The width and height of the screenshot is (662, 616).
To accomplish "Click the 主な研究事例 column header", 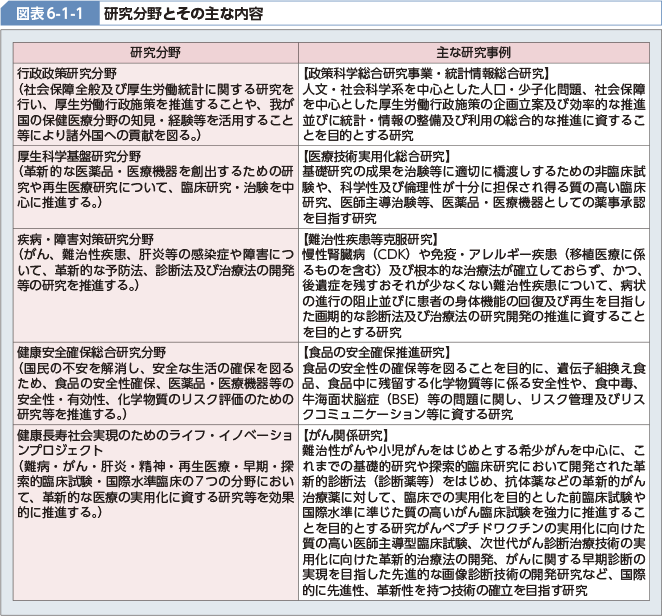I will point(474,51).
